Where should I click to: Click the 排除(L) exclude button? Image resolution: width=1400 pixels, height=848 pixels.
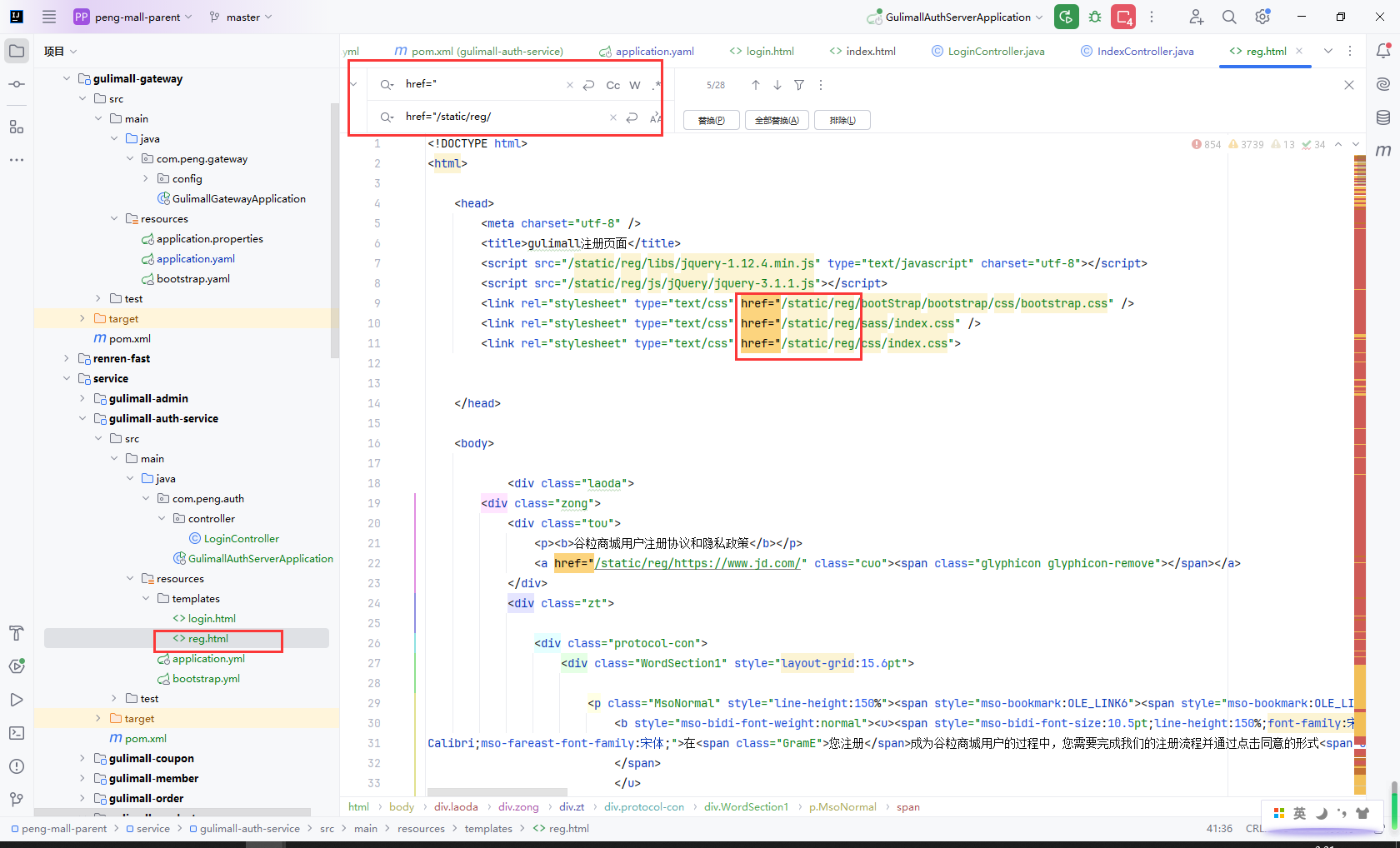tap(842, 120)
